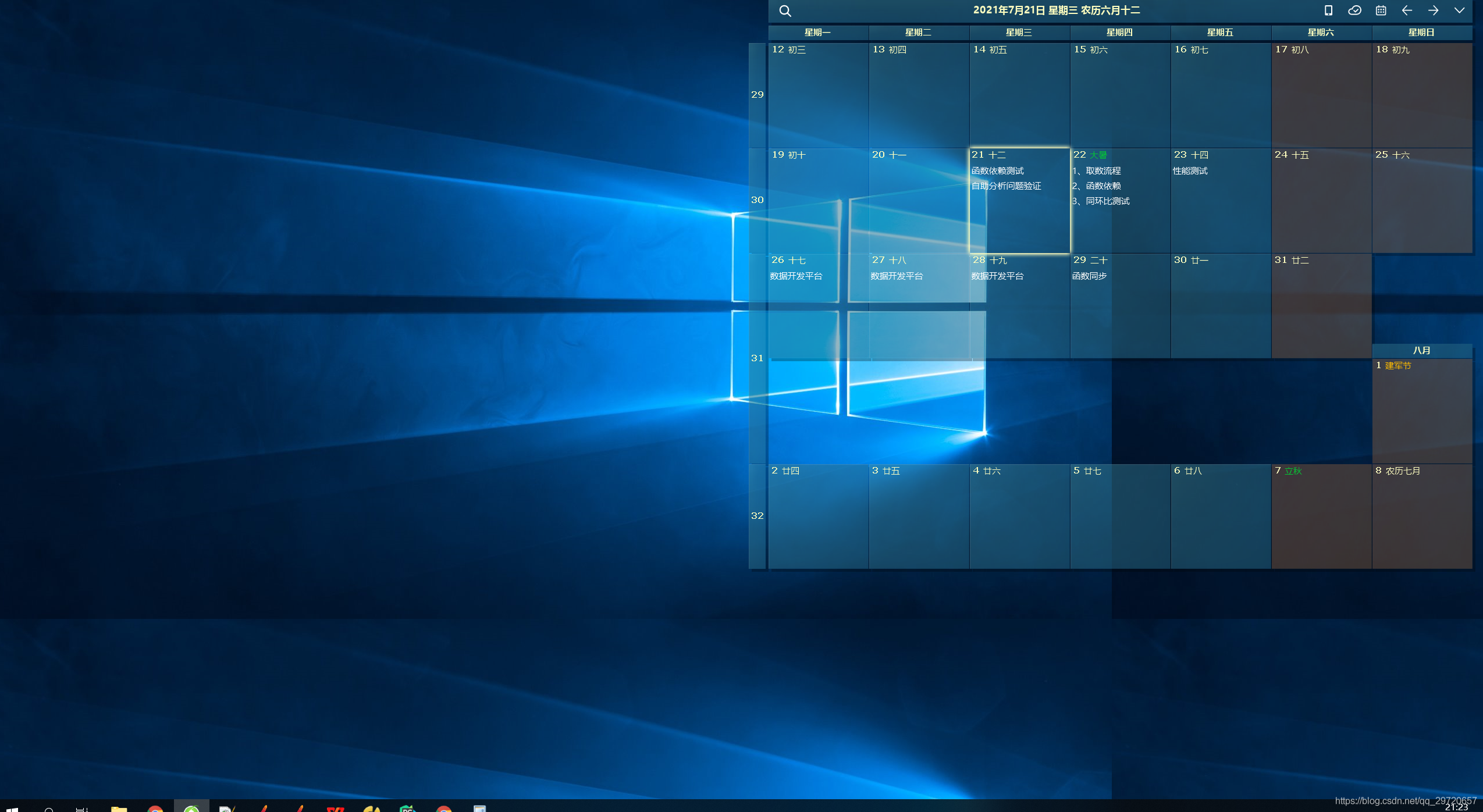Click the 八月 month header
1483x812 pixels.
1421,350
